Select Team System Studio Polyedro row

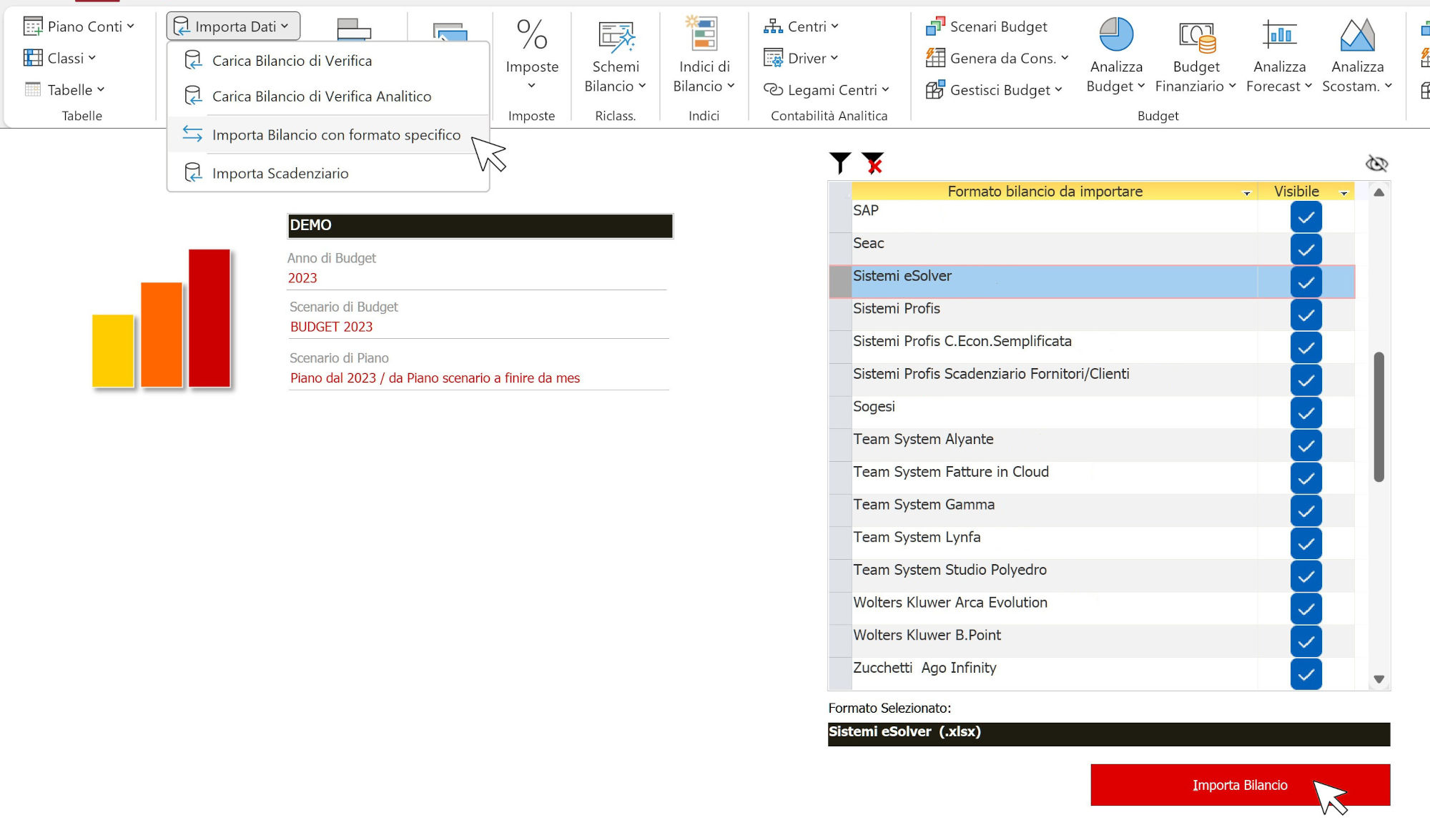(x=1091, y=575)
